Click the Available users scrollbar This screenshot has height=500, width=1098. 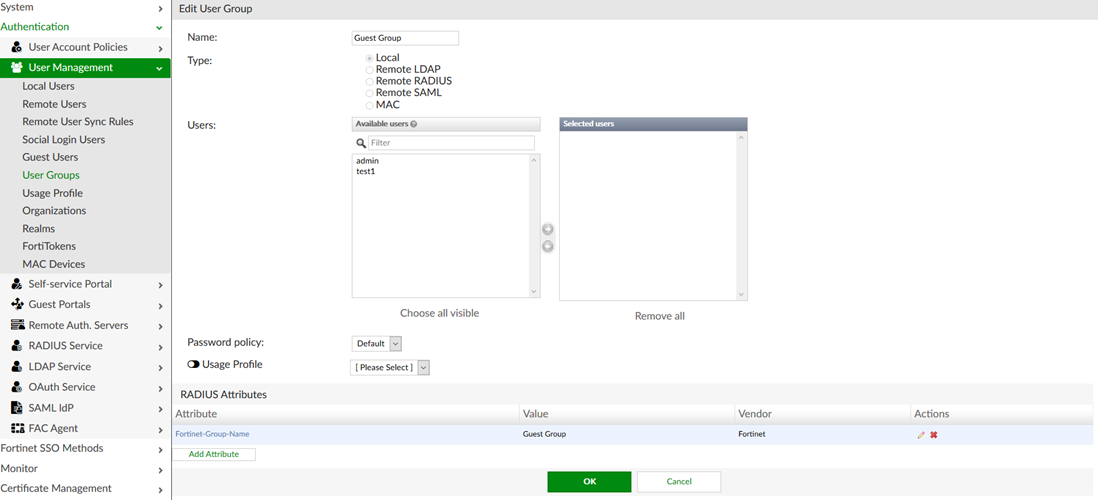pos(534,225)
